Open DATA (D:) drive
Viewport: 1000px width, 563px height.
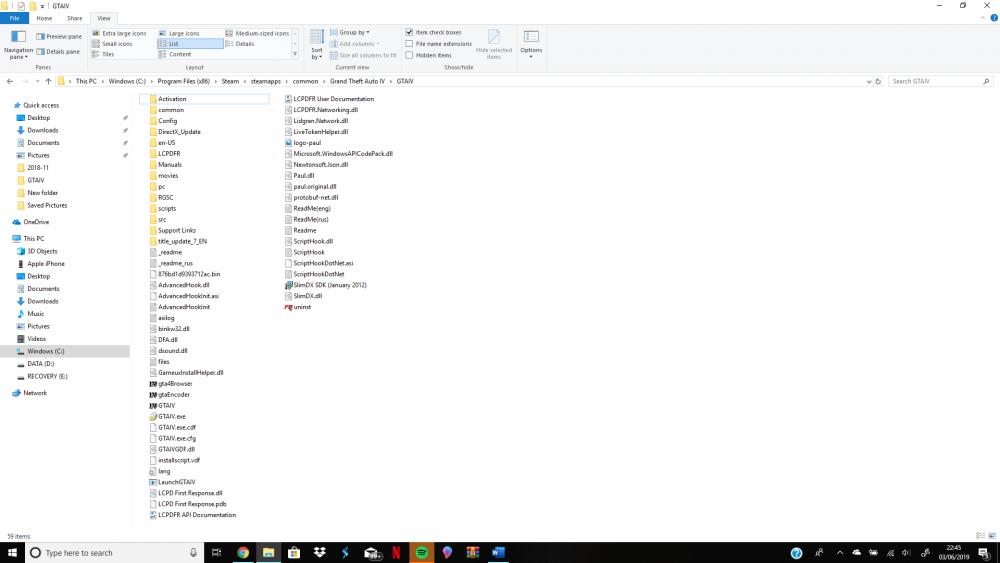[40, 364]
